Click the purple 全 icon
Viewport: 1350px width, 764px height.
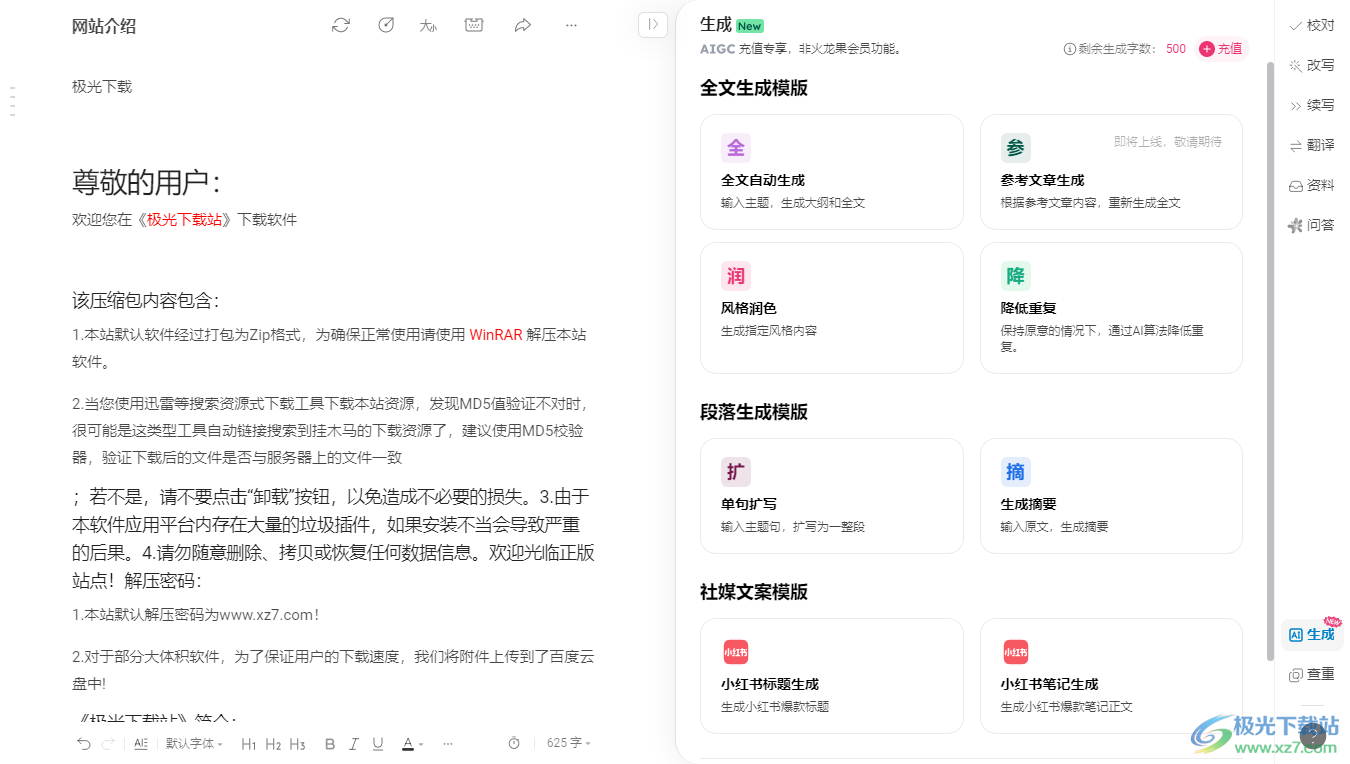(736, 148)
